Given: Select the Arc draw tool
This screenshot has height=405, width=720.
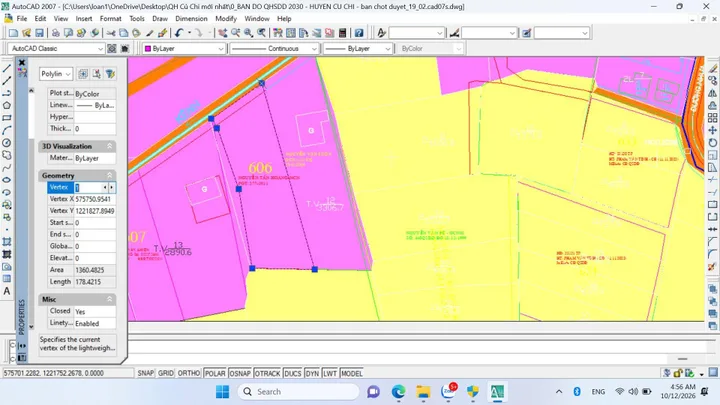Looking at the screenshot, I should 6,130.
